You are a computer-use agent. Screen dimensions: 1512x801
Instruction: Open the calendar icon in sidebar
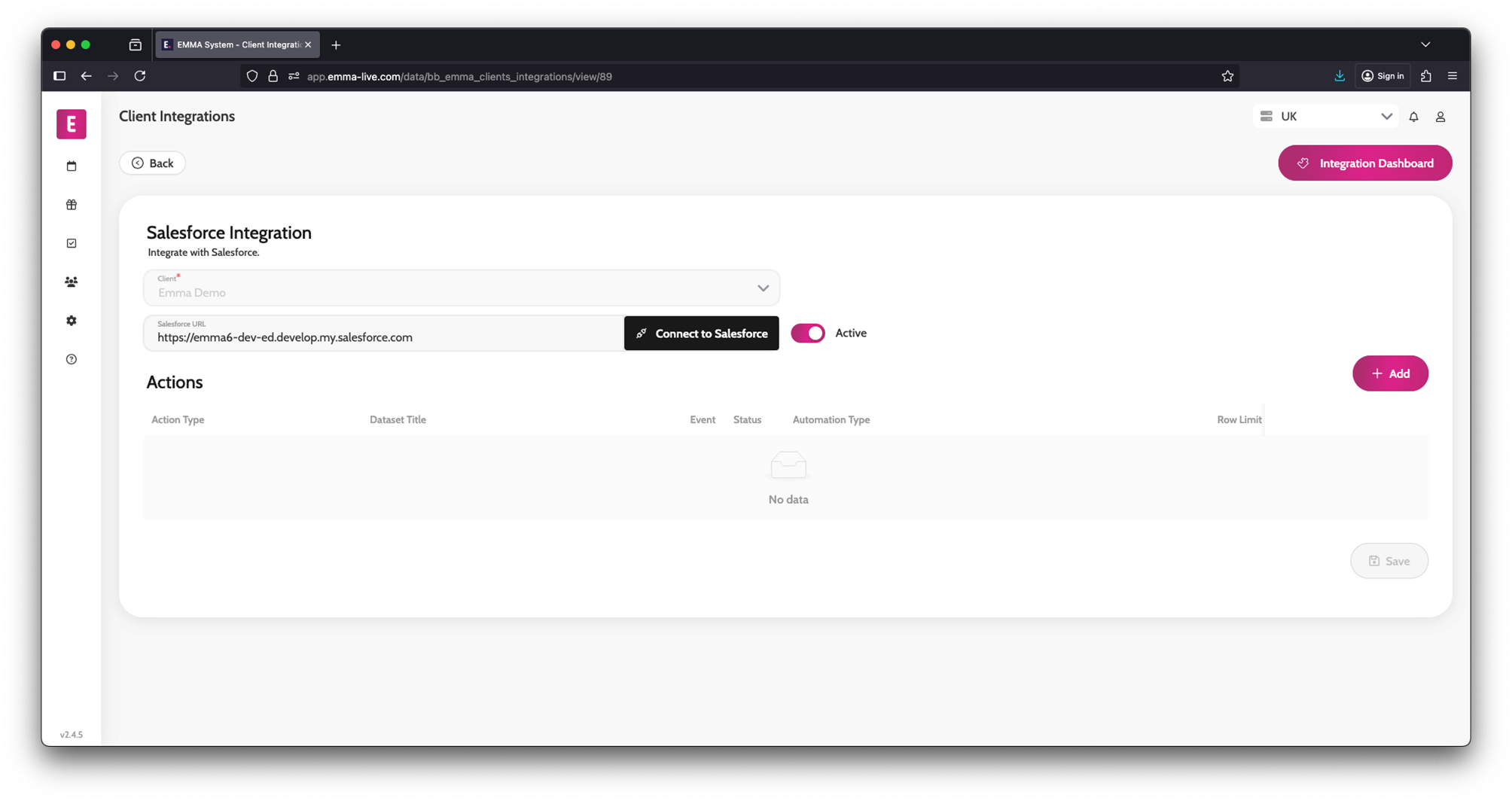[x=72, y=166]
